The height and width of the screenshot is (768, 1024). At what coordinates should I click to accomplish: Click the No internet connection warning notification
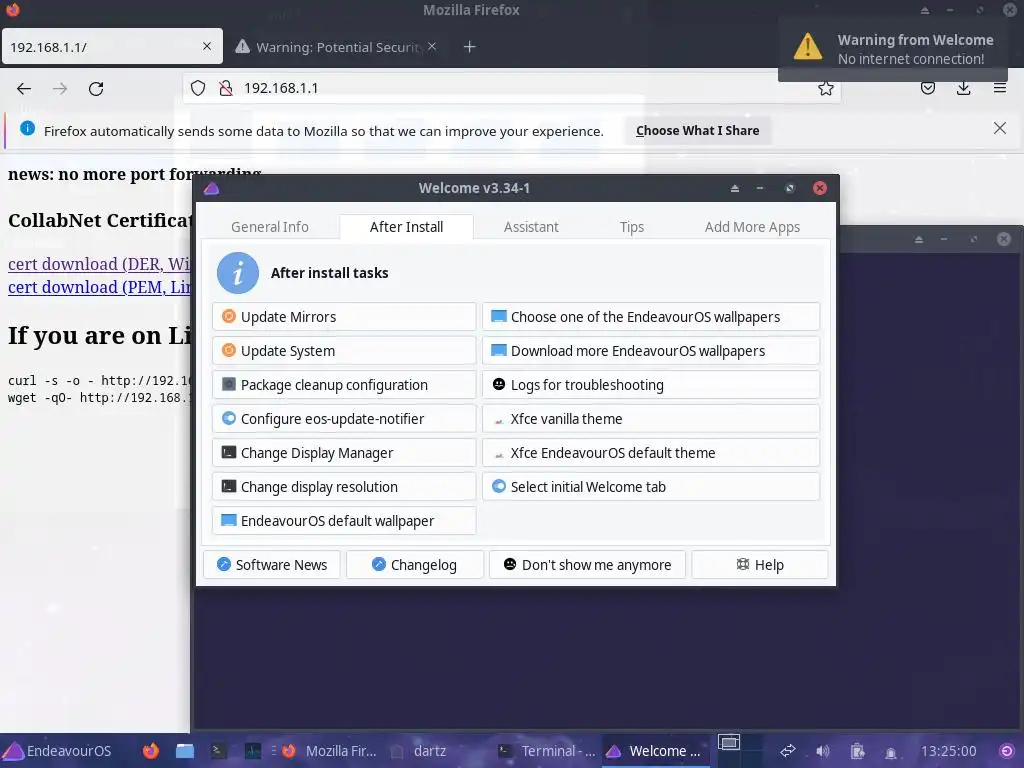(x=893, y=49)
